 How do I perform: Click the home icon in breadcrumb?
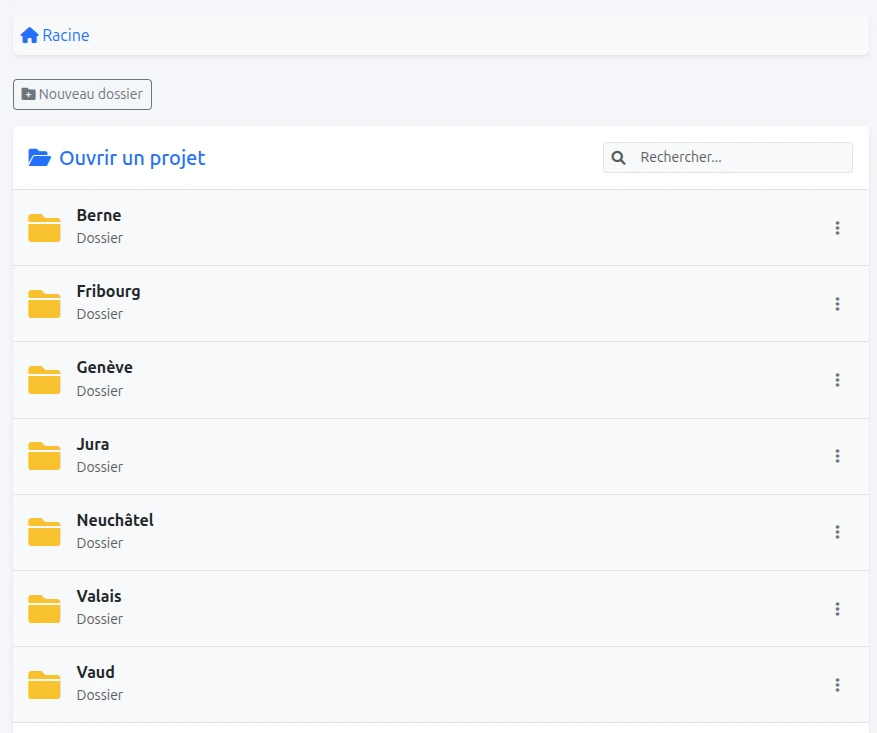tap(29, 36)
